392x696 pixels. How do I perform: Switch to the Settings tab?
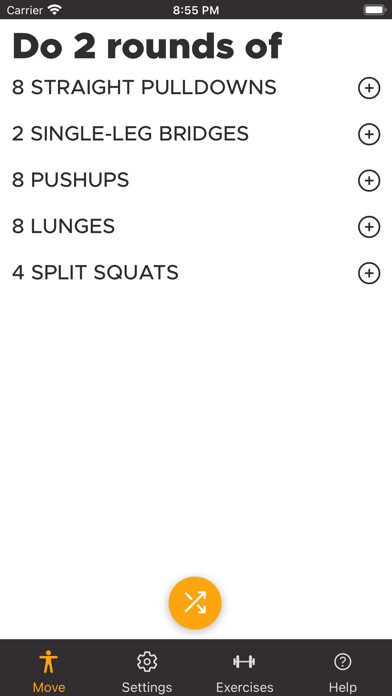click(x=147, y=668)
